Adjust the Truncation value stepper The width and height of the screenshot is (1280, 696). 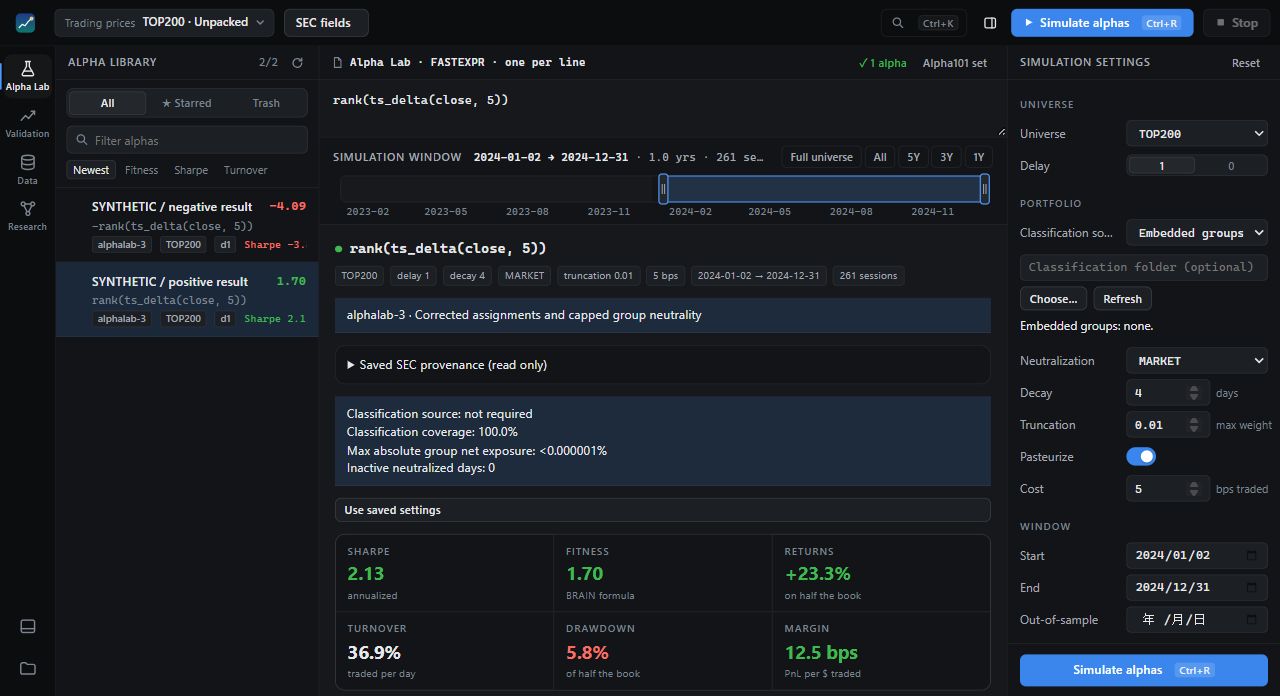click(1193, 425)
